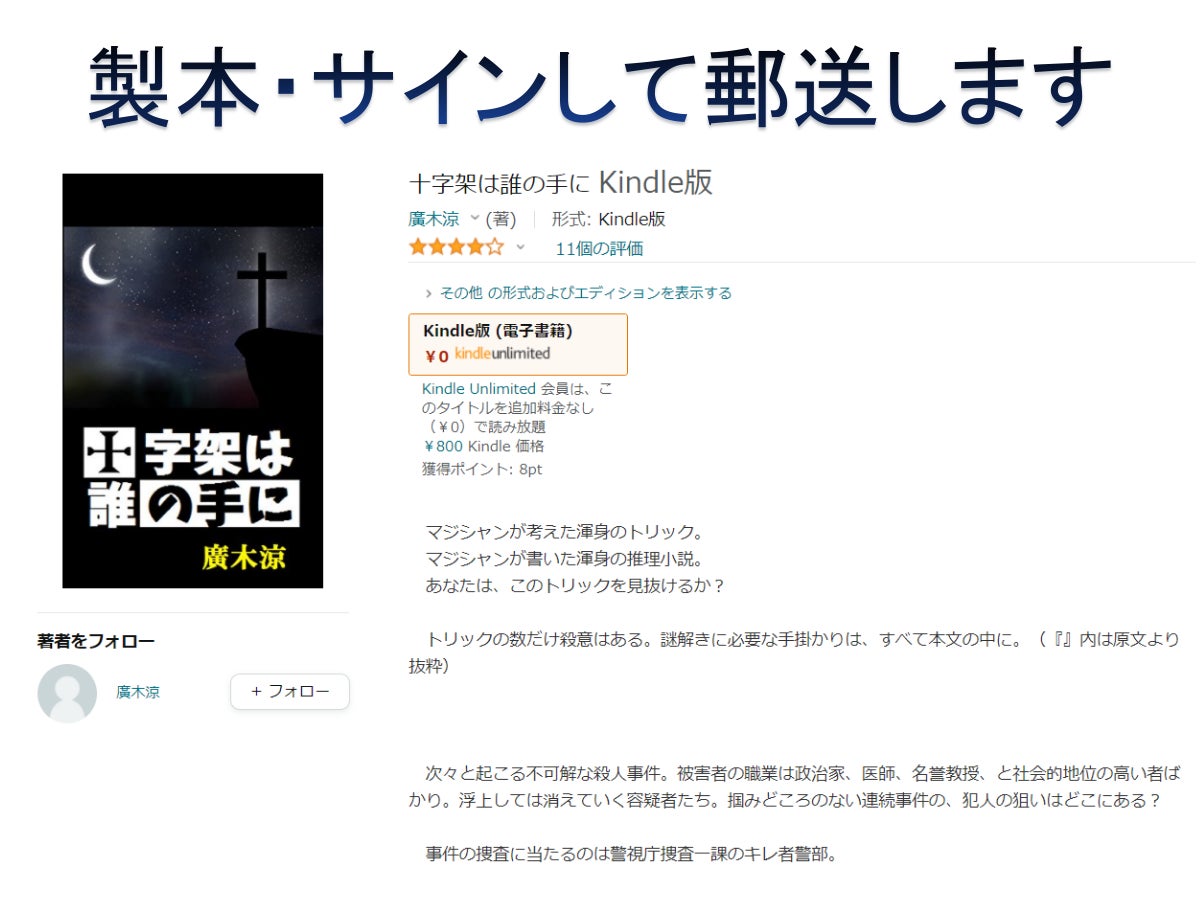Viewport: 1200px width, 900px height.
Task: Click the kindleunlimited logo
Action: (502, 354)
